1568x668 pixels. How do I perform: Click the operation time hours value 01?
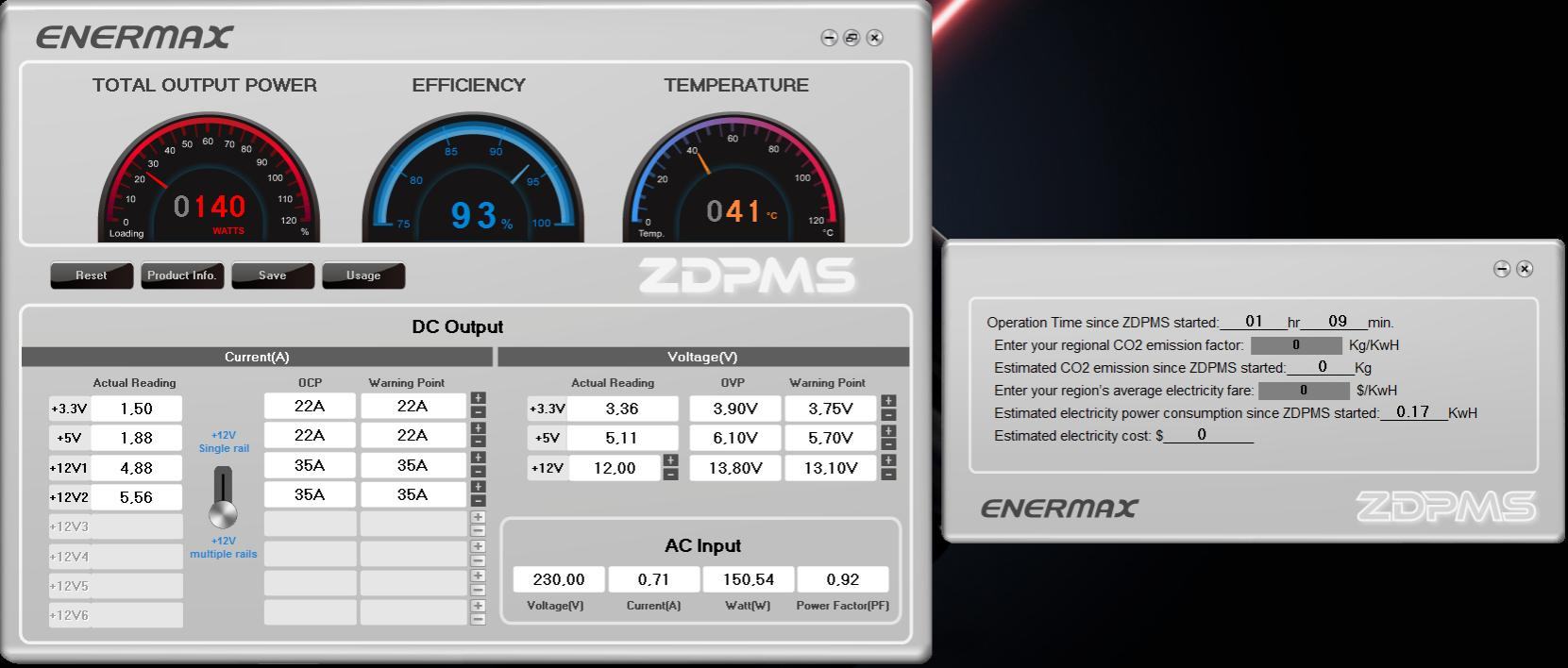[x=1254, y=322]
